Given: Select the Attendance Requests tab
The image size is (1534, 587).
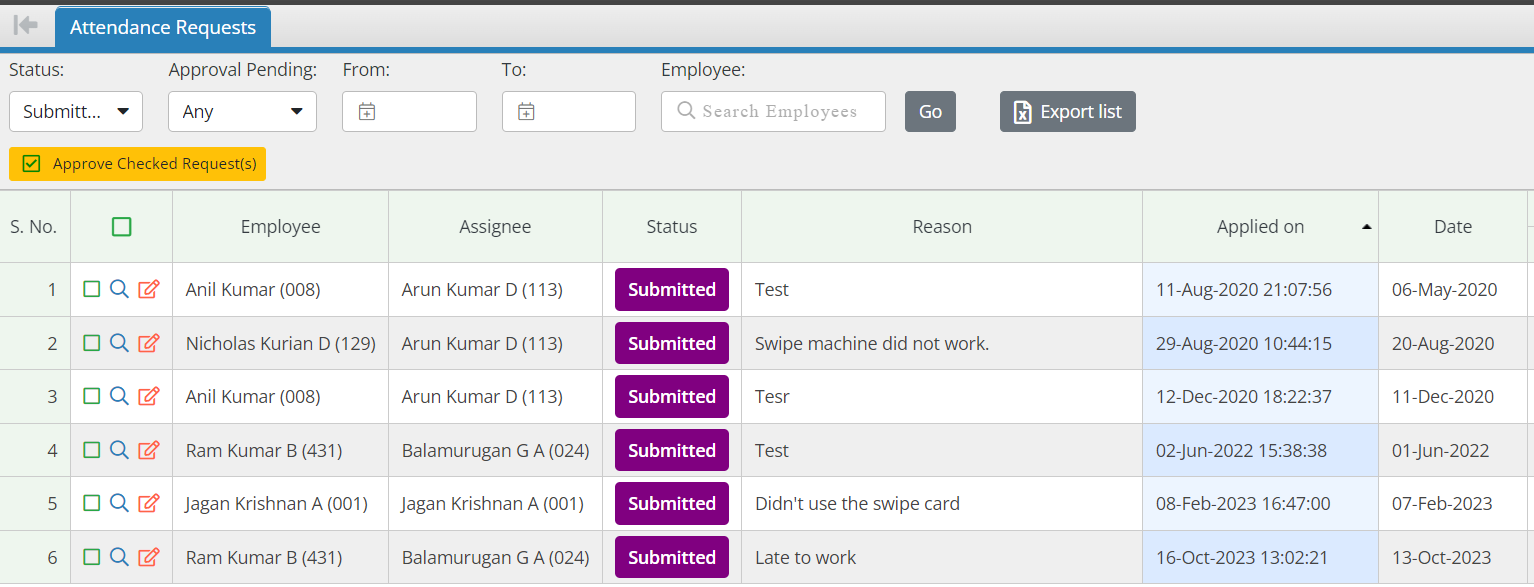Looking at the screenshot, I should click(x=163, y=27).
